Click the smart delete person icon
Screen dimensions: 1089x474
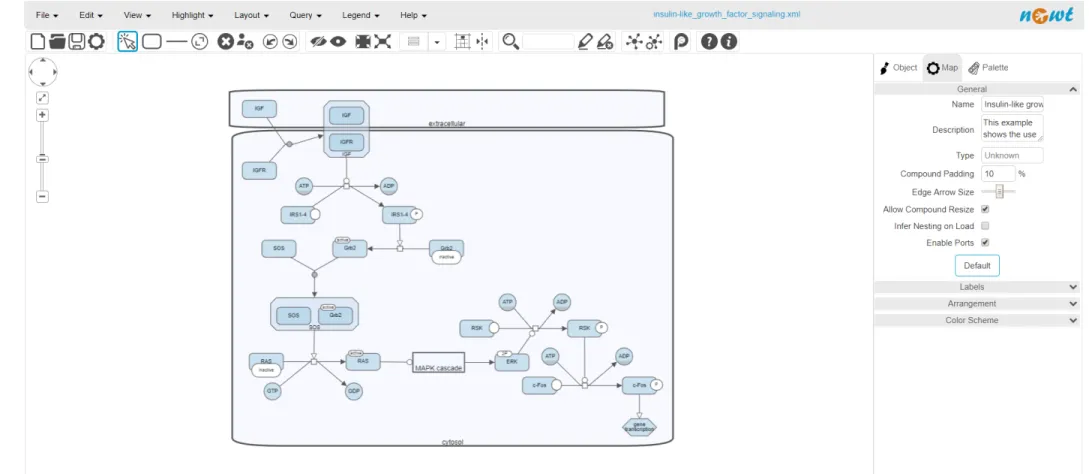(244, 42)
